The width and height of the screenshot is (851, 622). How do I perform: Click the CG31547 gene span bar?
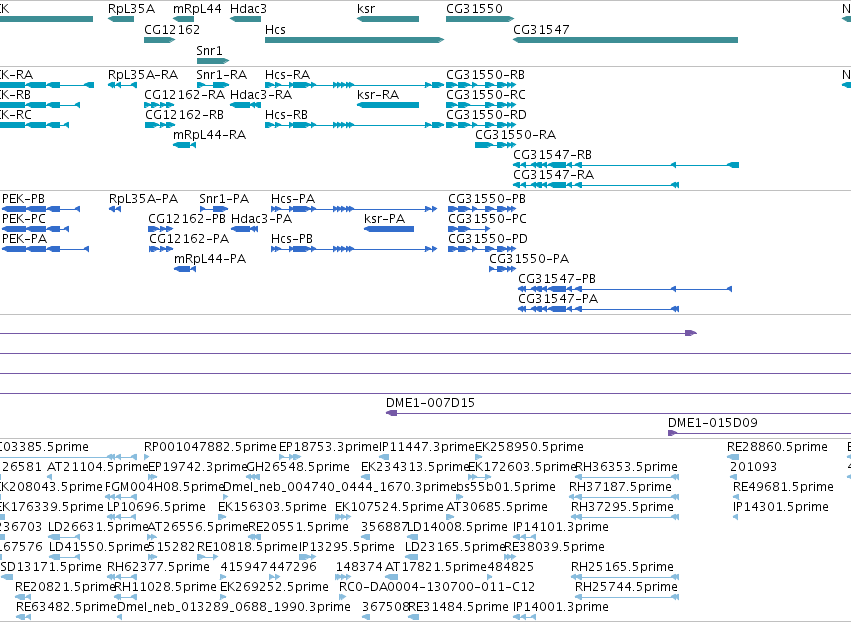625,40
